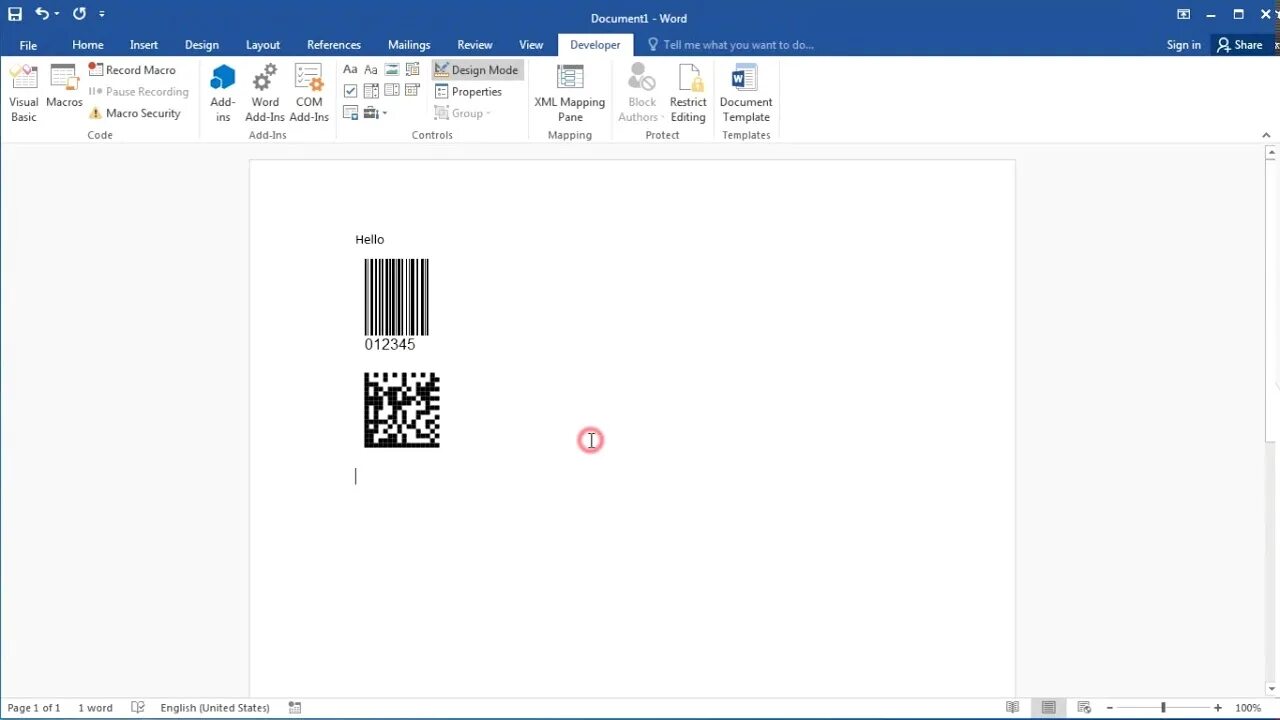The height and width of the screenshot is (720, 1280).
Task: Repeat the last action
Action: pyautogui.click(x=79, y=14)
